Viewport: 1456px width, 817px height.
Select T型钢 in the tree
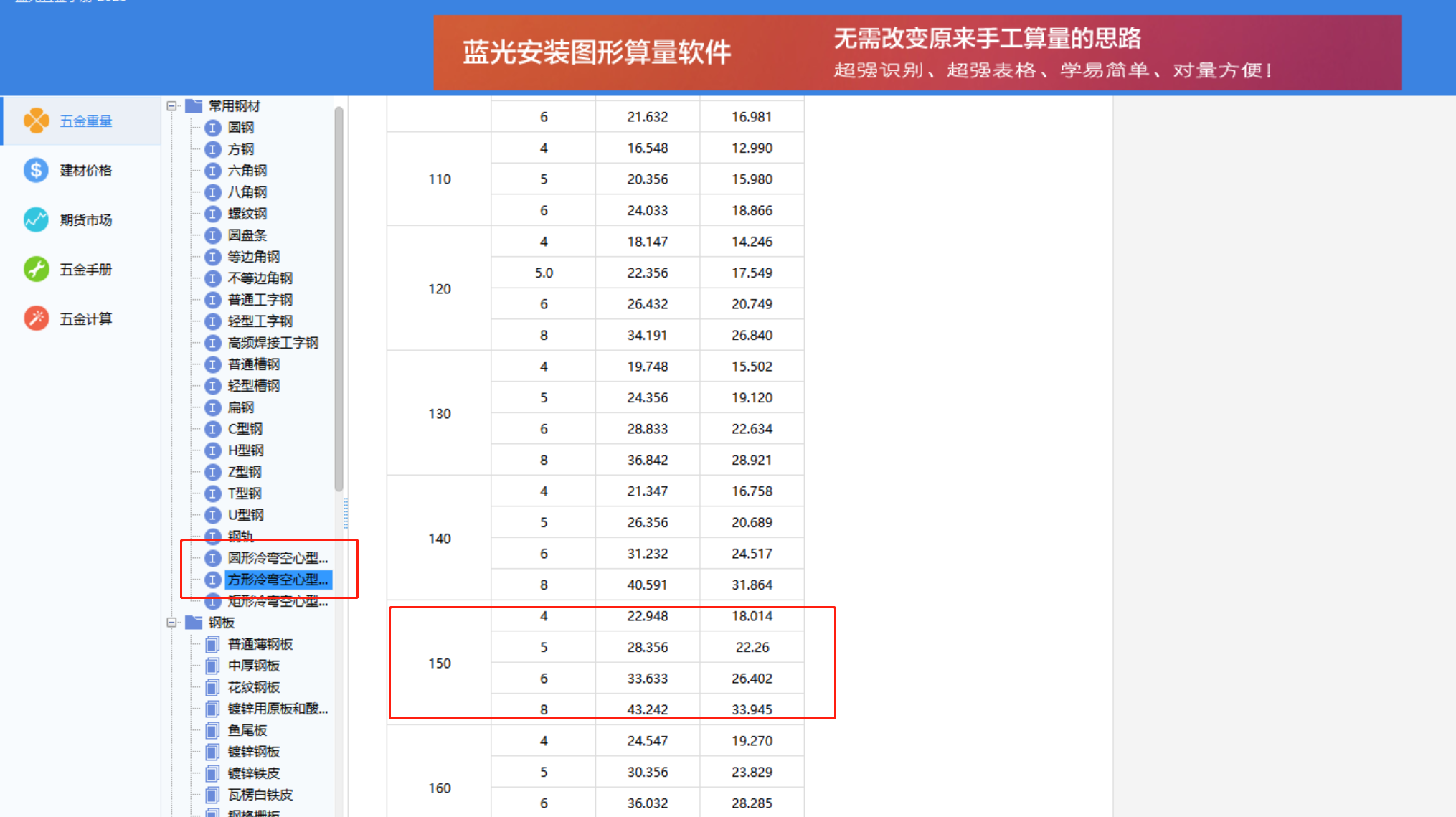pos(245,493)
